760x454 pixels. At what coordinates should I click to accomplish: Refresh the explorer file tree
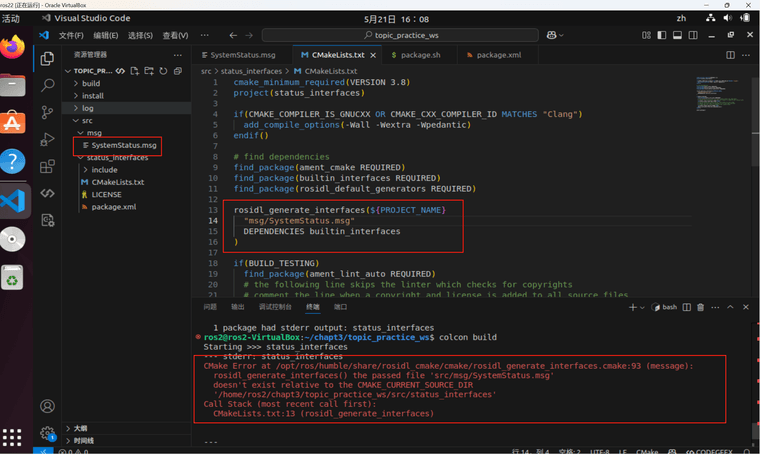(x=163, y=71)
